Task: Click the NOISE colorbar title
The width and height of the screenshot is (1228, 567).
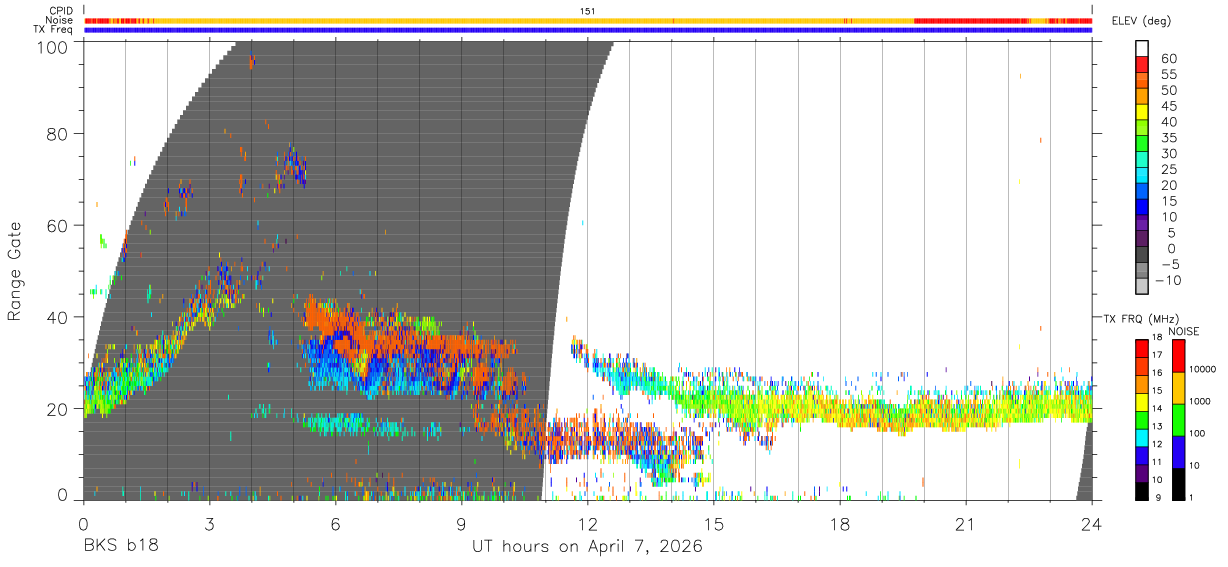Action: pos(1183,331)
